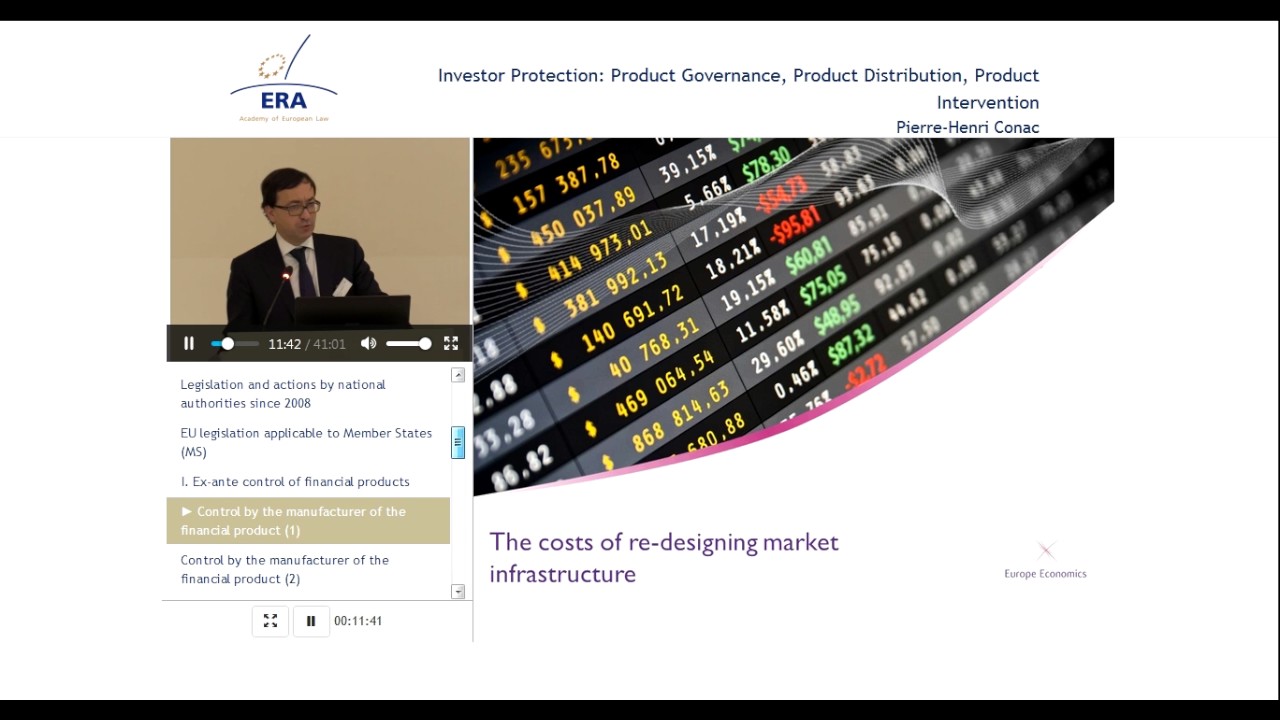Enter fullscreen from video player bar
Viewport: 1280px width, 720px height.
click(451, 343)
